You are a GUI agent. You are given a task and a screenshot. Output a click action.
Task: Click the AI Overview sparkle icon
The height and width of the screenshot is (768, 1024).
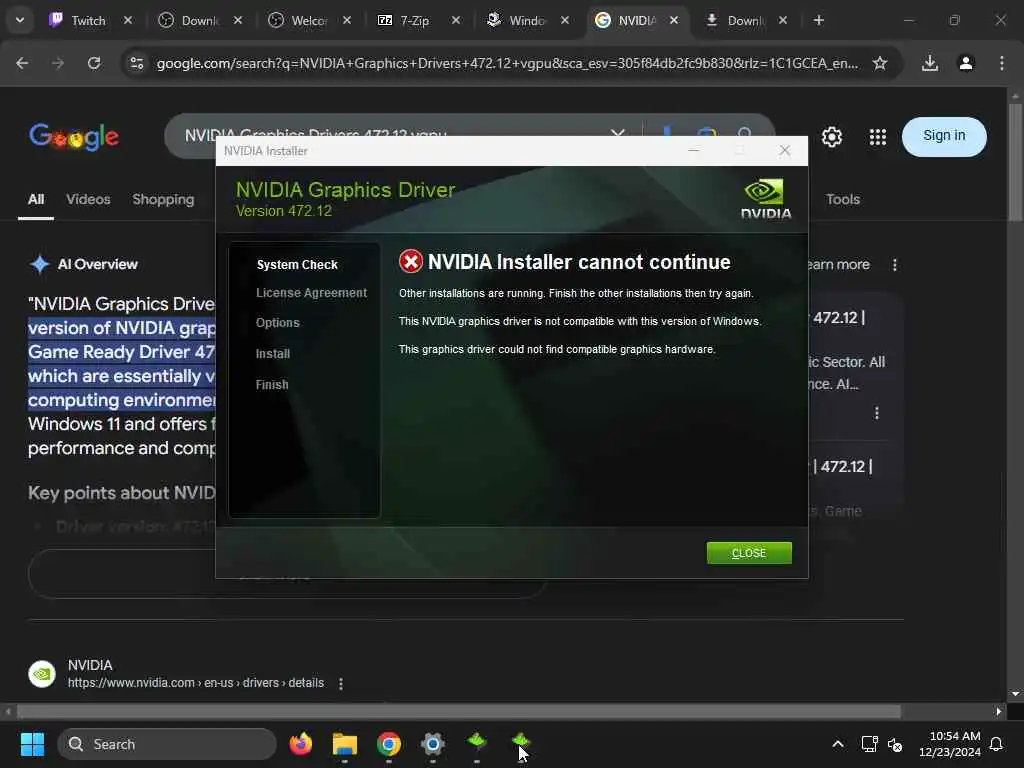40,264
